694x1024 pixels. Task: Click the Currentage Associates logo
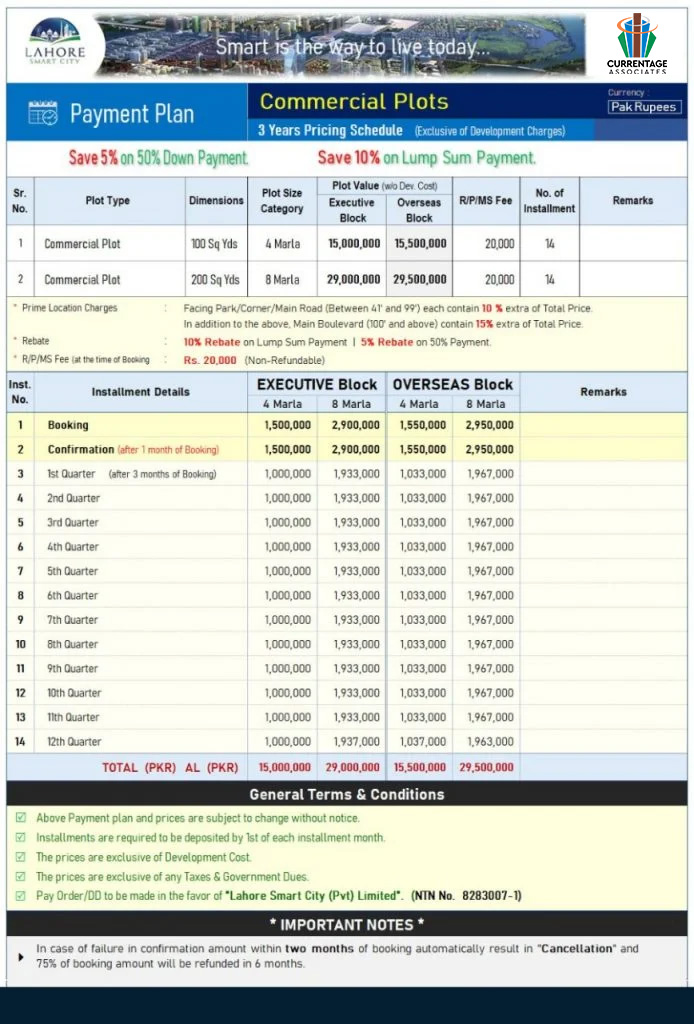[x=637, y=43]
